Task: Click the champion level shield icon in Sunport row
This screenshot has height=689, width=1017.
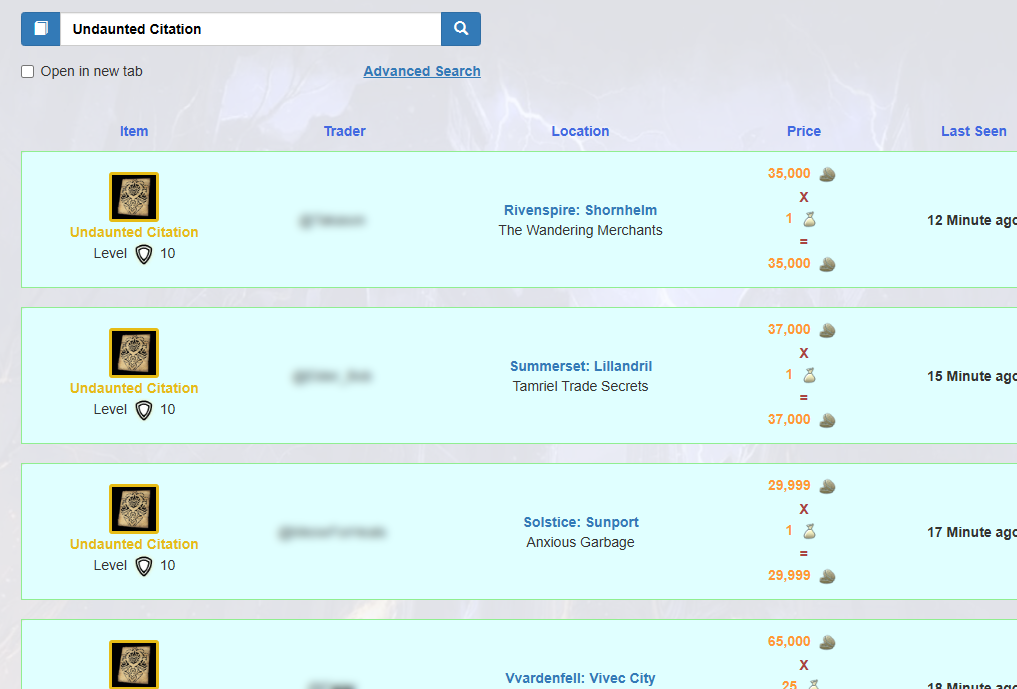Action: tap(143, 566)
